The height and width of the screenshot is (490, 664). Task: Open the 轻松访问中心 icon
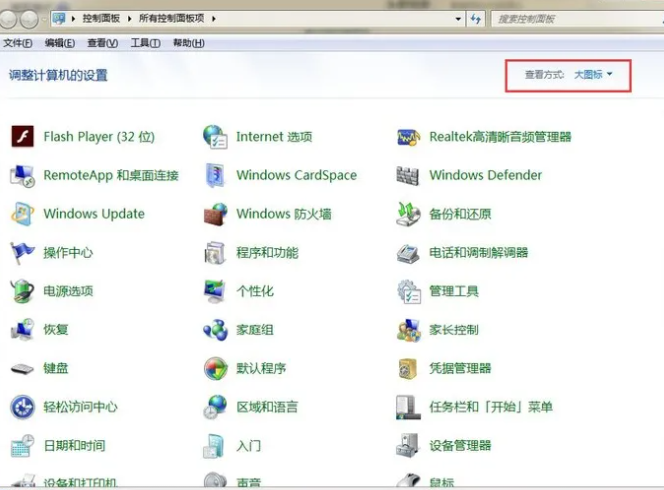[22, 407]
